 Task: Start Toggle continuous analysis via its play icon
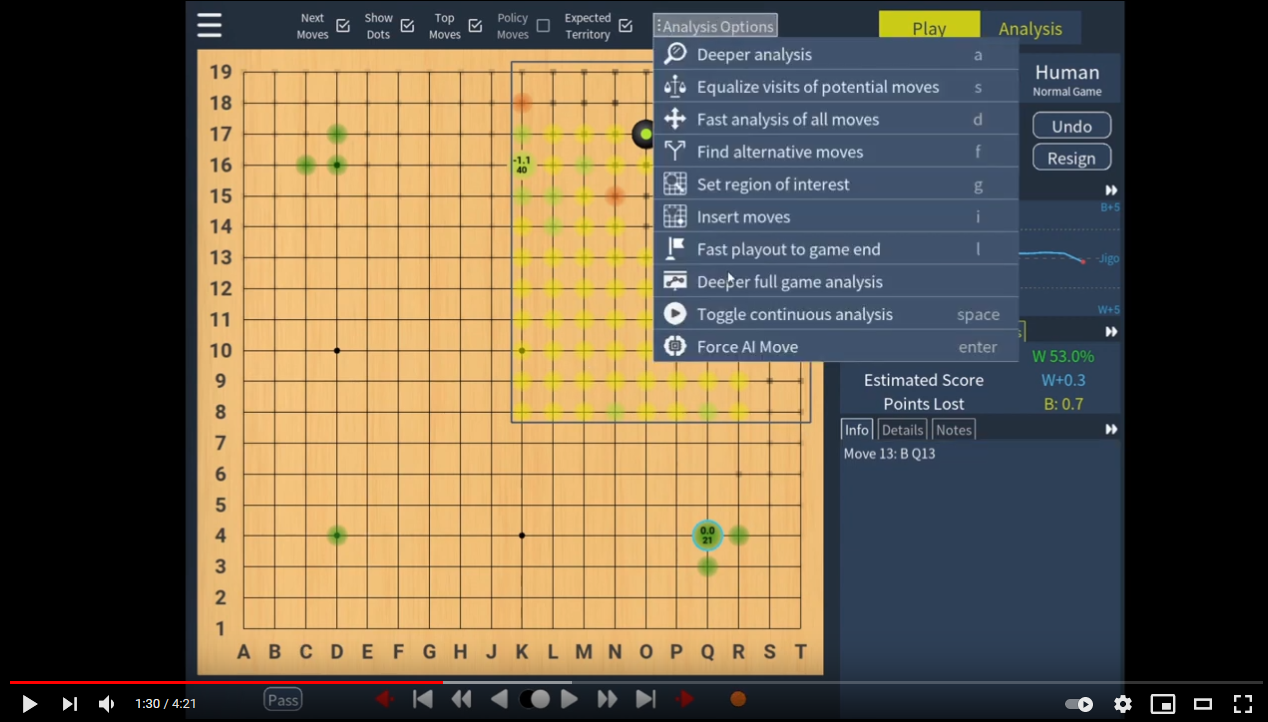coord(675,313)
